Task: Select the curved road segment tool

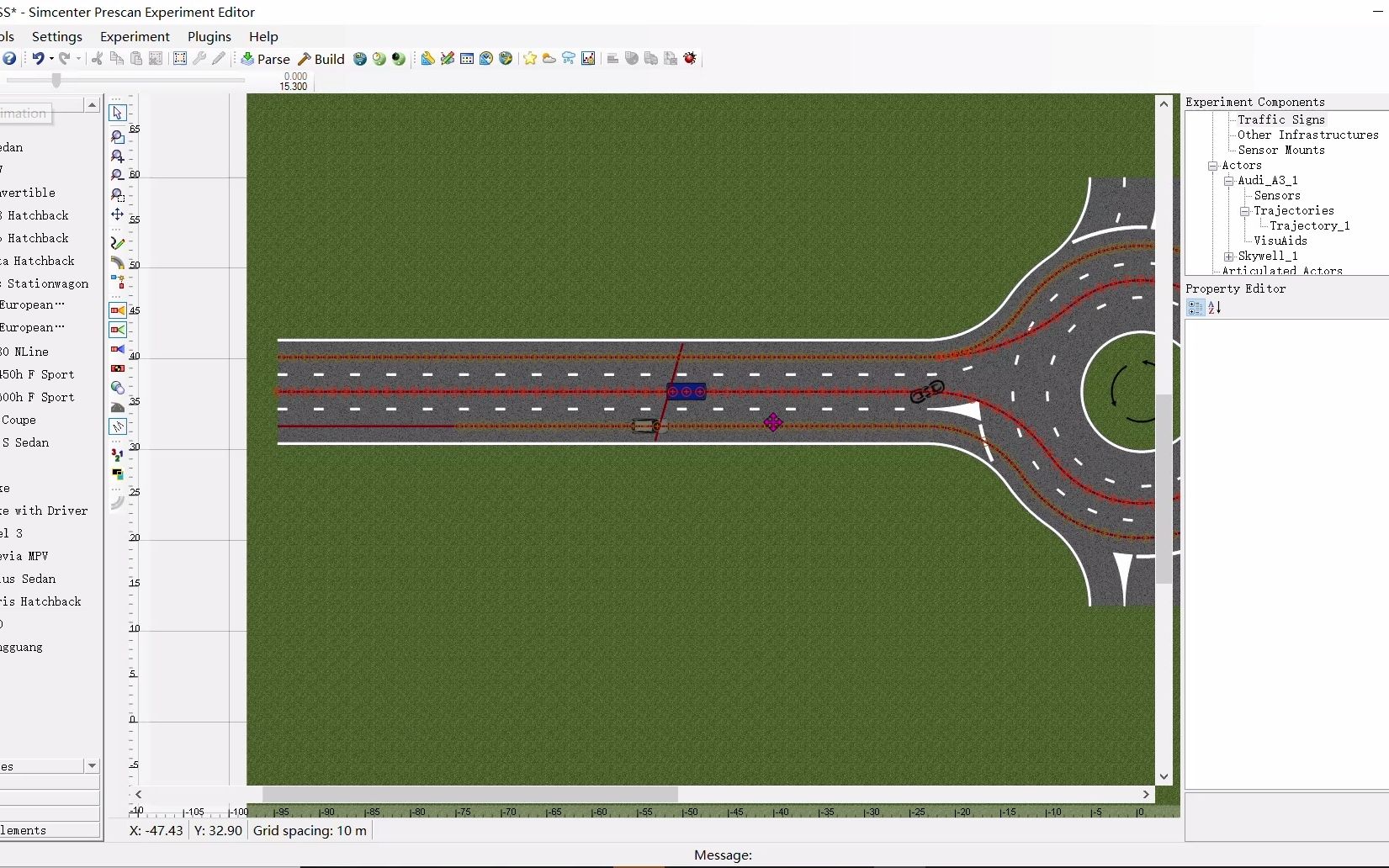Action: click(x=118, y=262)
